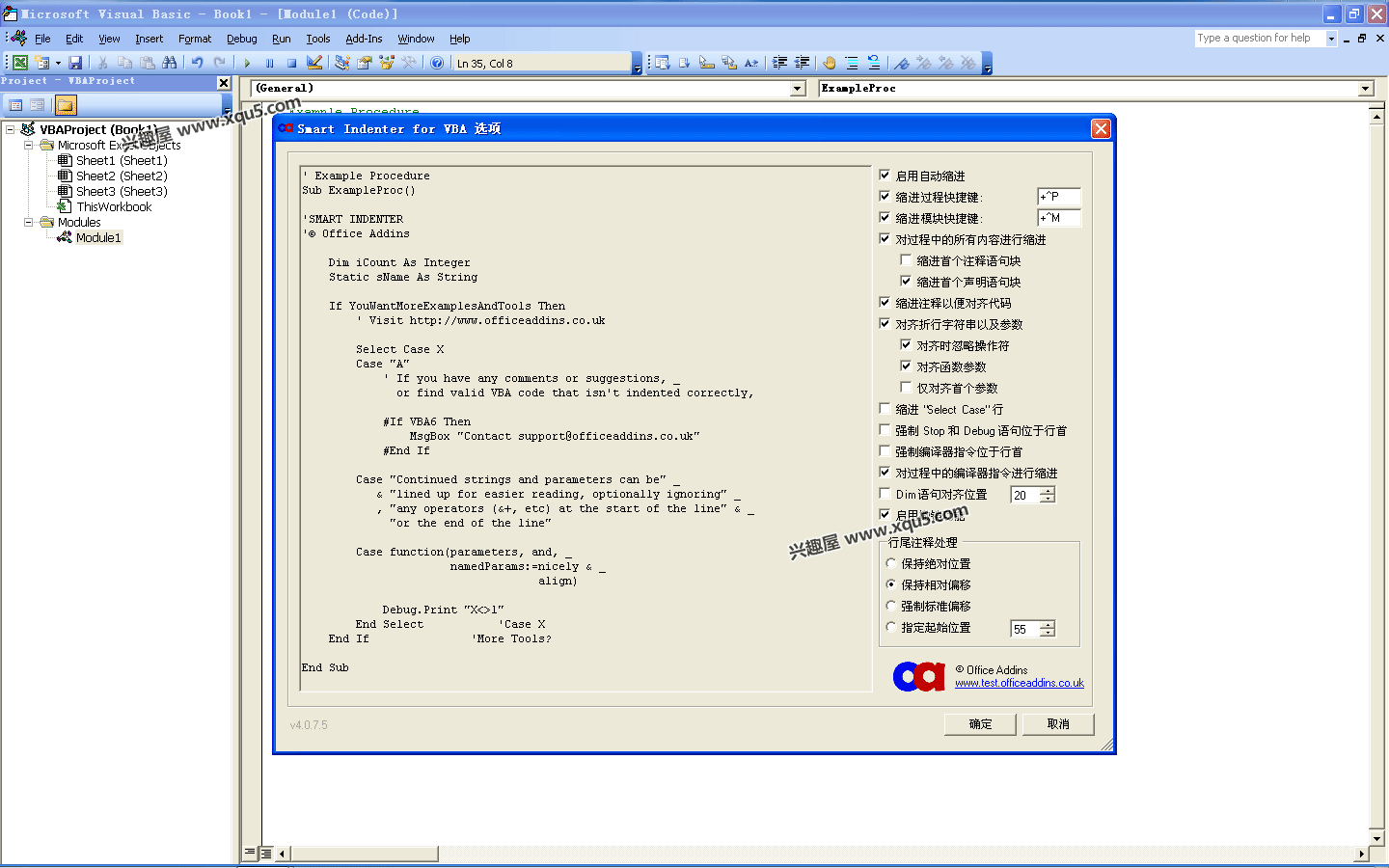This screenshot has width=1389, height=868.
Task: Click the Procedure View icon at bottom-left
Action: click(250, 853)
